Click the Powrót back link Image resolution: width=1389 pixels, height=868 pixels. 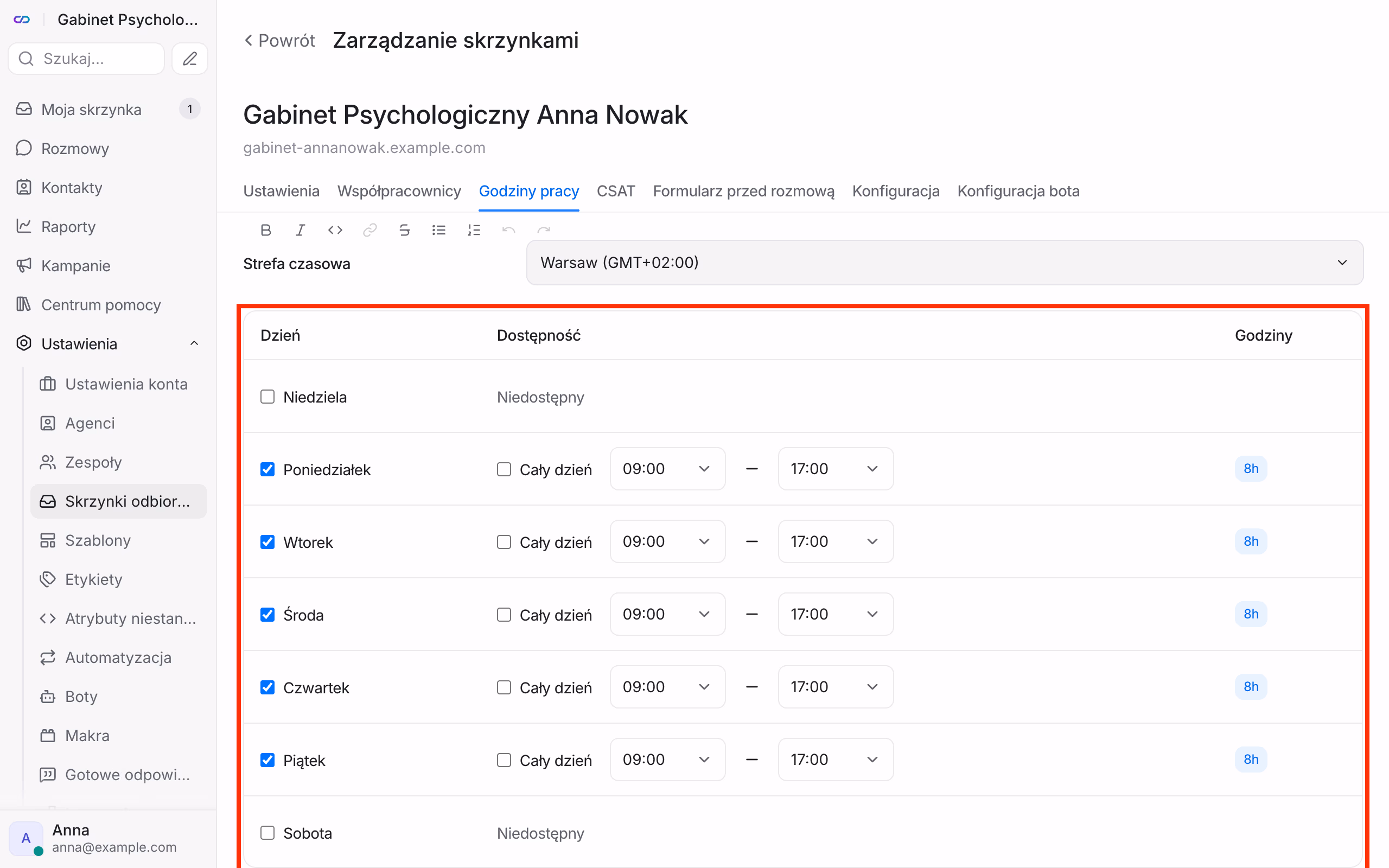[279, 40]
